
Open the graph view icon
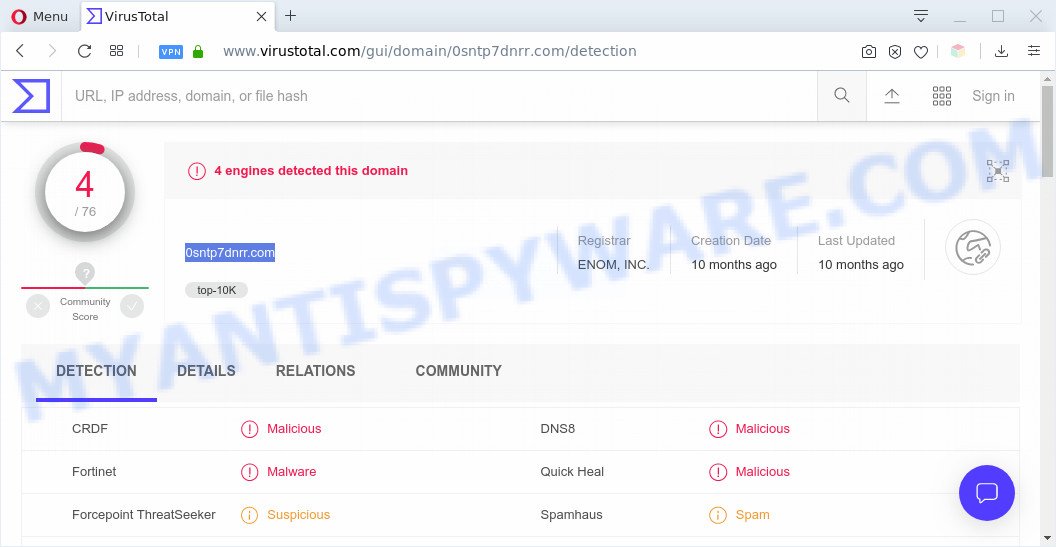pyautogui.click(x=997, y=171)
